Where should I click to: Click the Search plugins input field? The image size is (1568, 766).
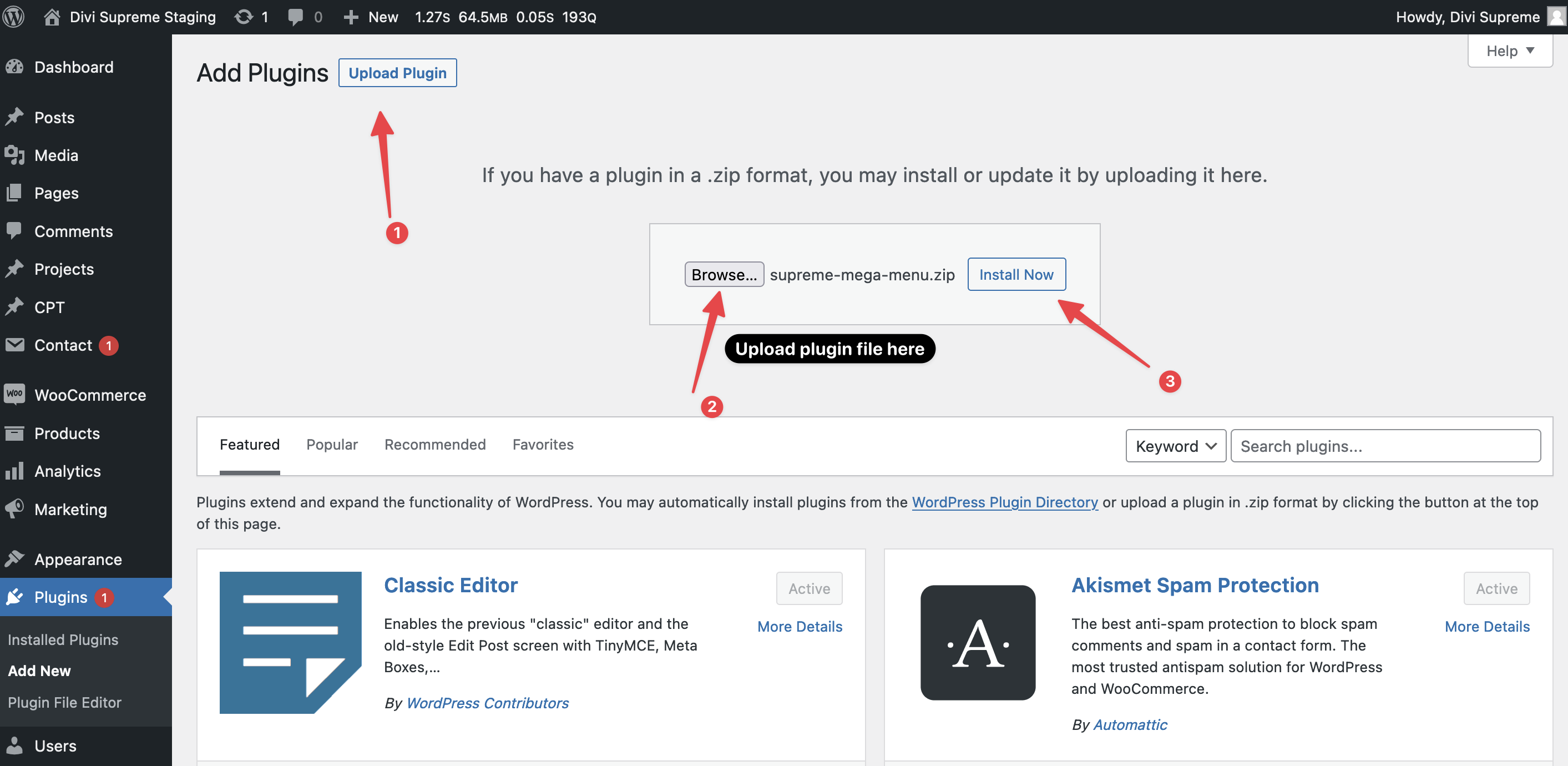point(1385,446)
